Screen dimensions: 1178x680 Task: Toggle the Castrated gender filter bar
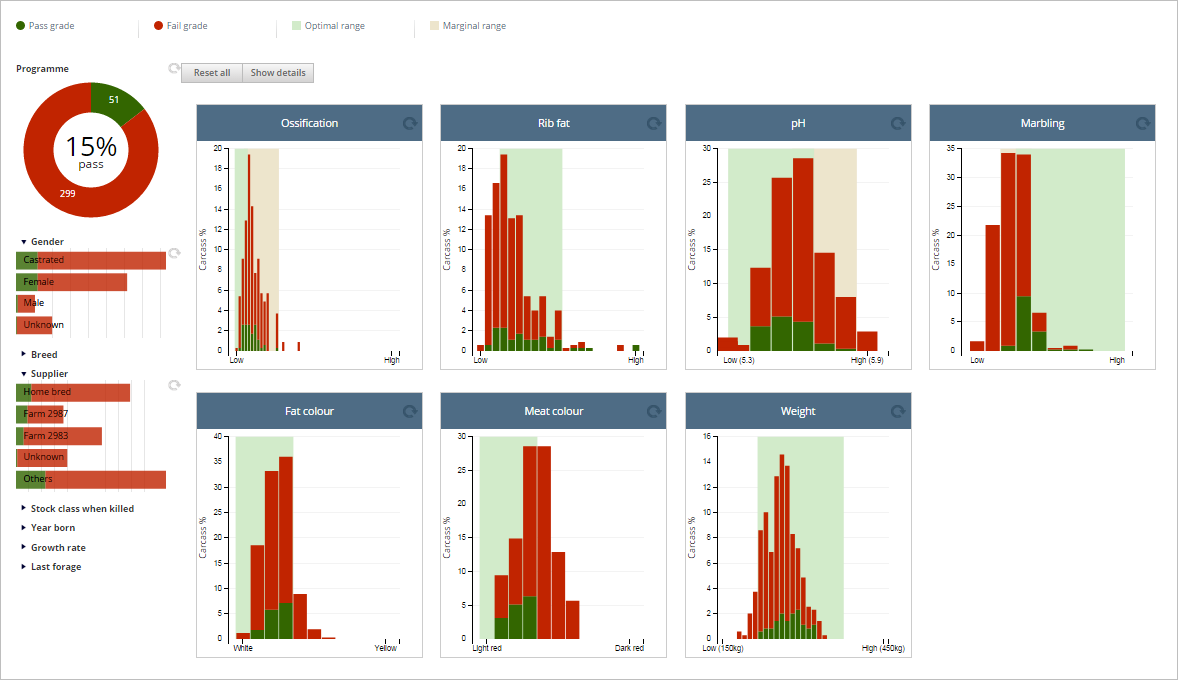pyautogui.click(x=91, y=260)
